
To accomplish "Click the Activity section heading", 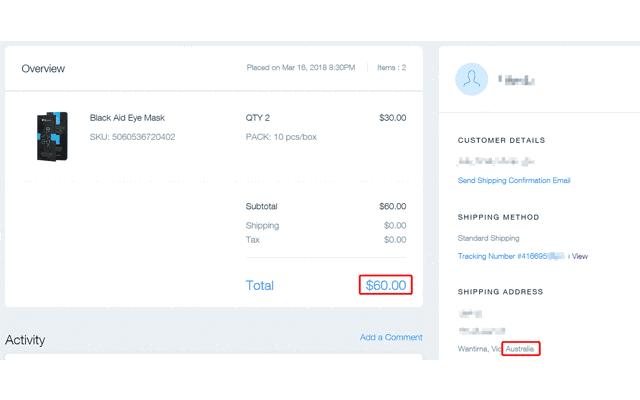I will click(25, 340).
